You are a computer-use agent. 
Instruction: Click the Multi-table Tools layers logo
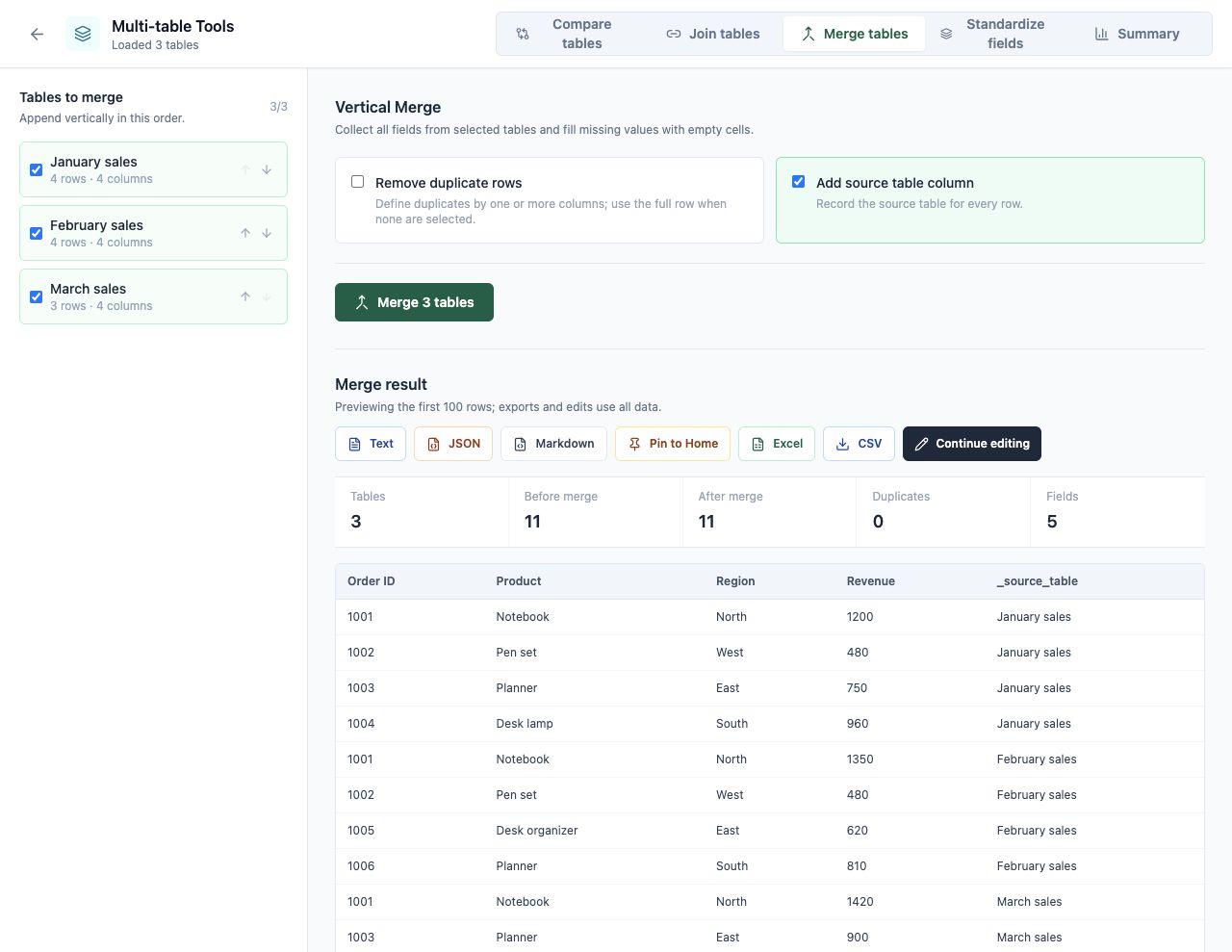coord(83,35)
